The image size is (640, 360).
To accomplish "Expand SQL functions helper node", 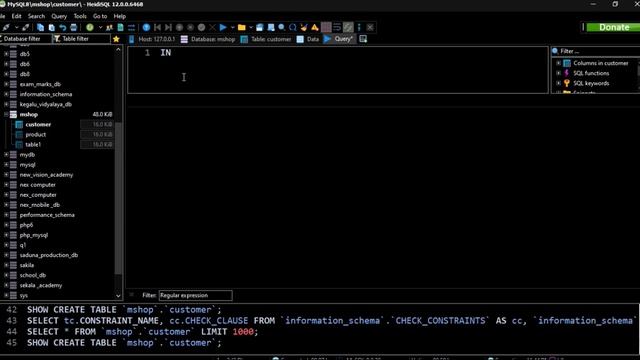I will pos(558,73).
